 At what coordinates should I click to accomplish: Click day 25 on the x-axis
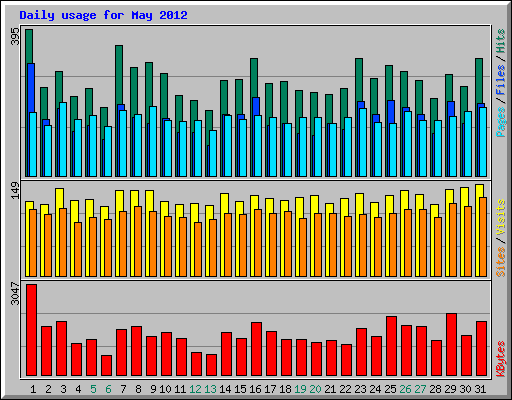coord(390,389)
